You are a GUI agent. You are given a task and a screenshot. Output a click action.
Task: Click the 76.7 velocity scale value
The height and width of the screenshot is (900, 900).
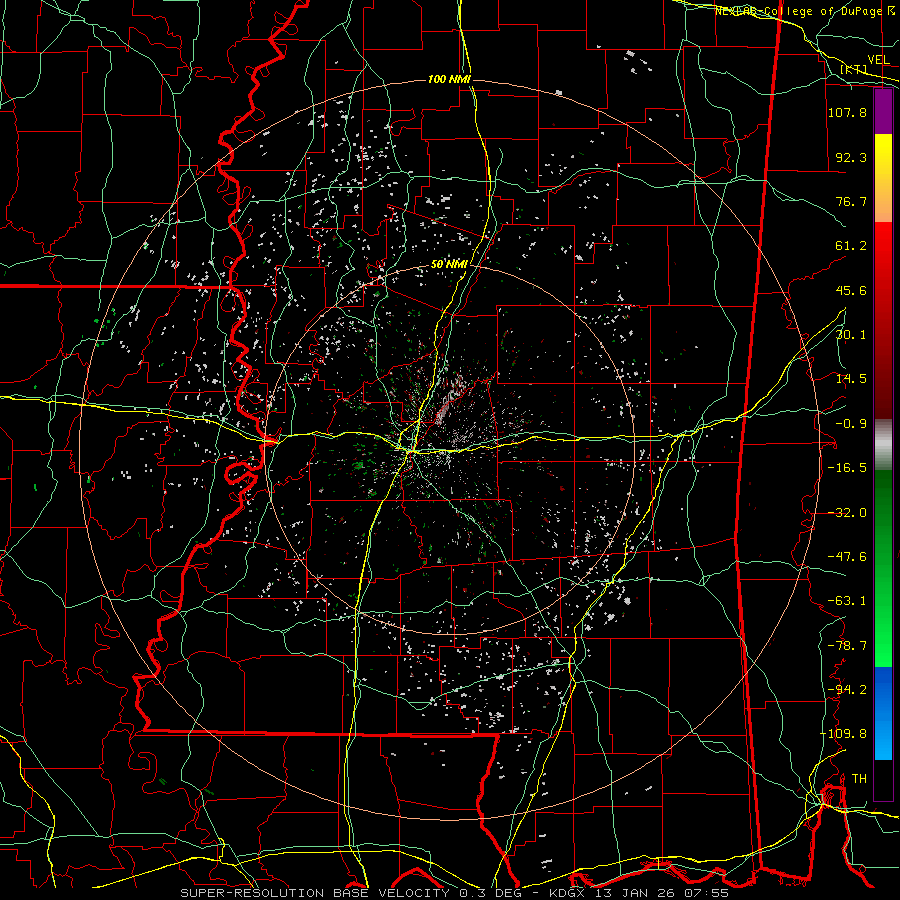pyautogui.click(x=851, y=201)
